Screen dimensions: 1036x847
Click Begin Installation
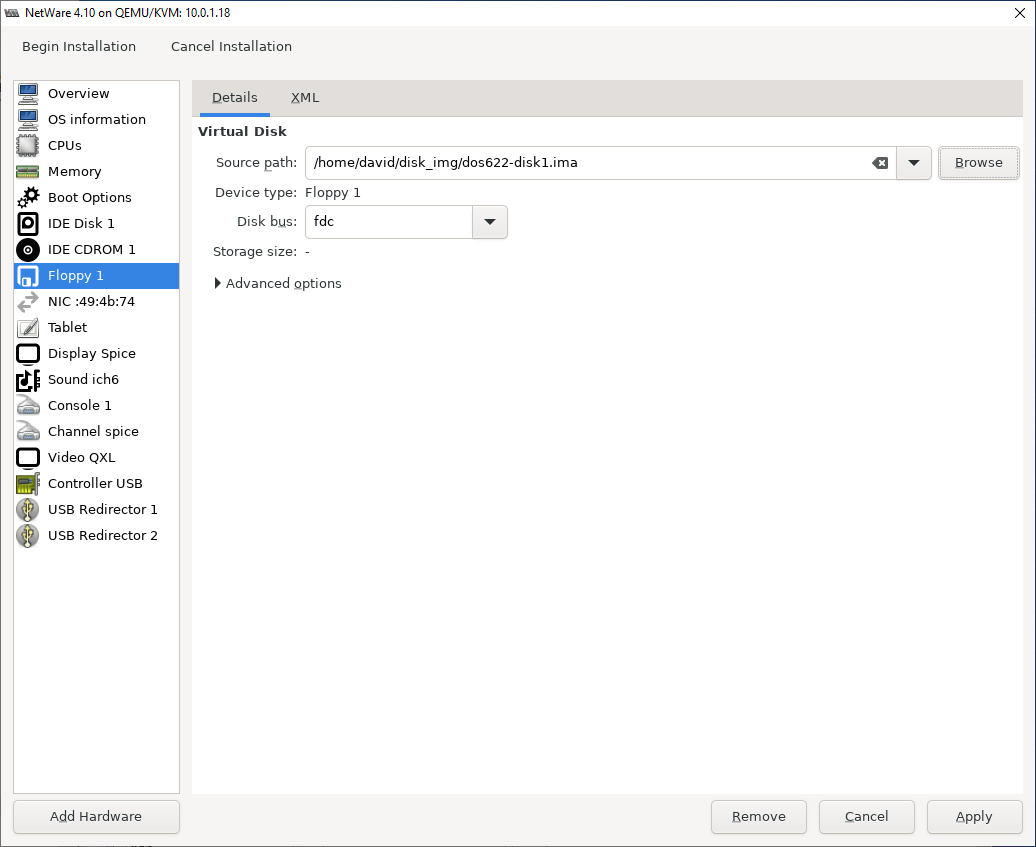click(79, 46)
